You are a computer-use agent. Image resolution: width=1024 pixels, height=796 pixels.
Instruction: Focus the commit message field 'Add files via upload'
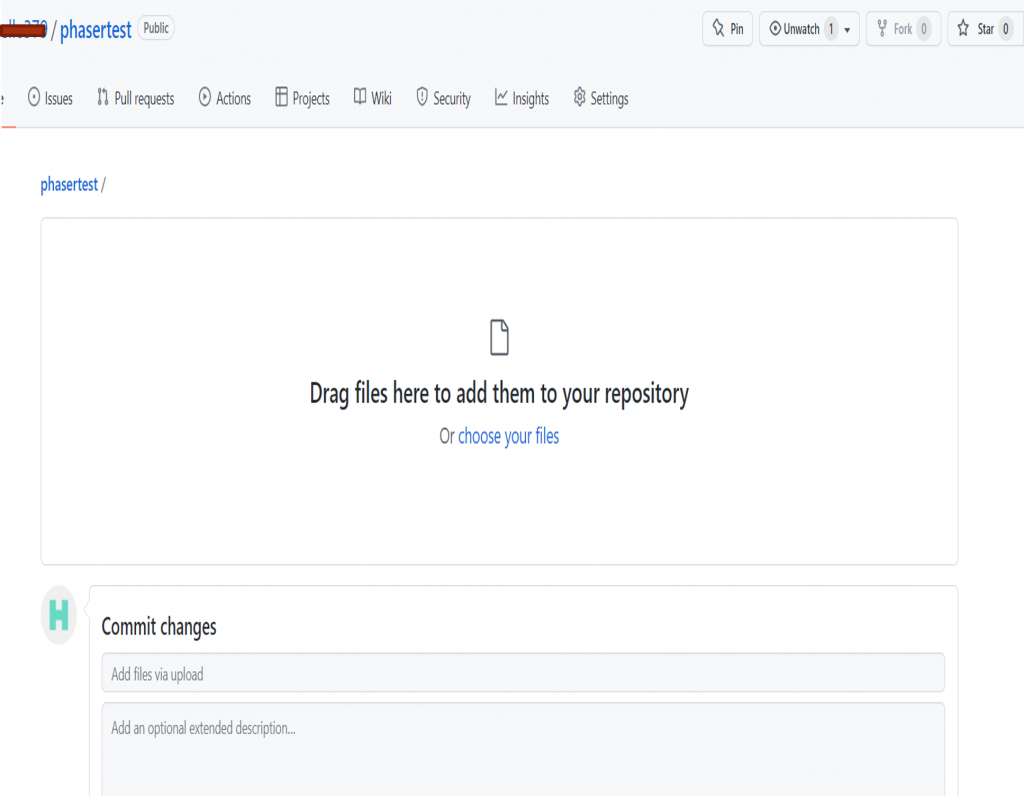pyautogui.click(x=523, y=673)
